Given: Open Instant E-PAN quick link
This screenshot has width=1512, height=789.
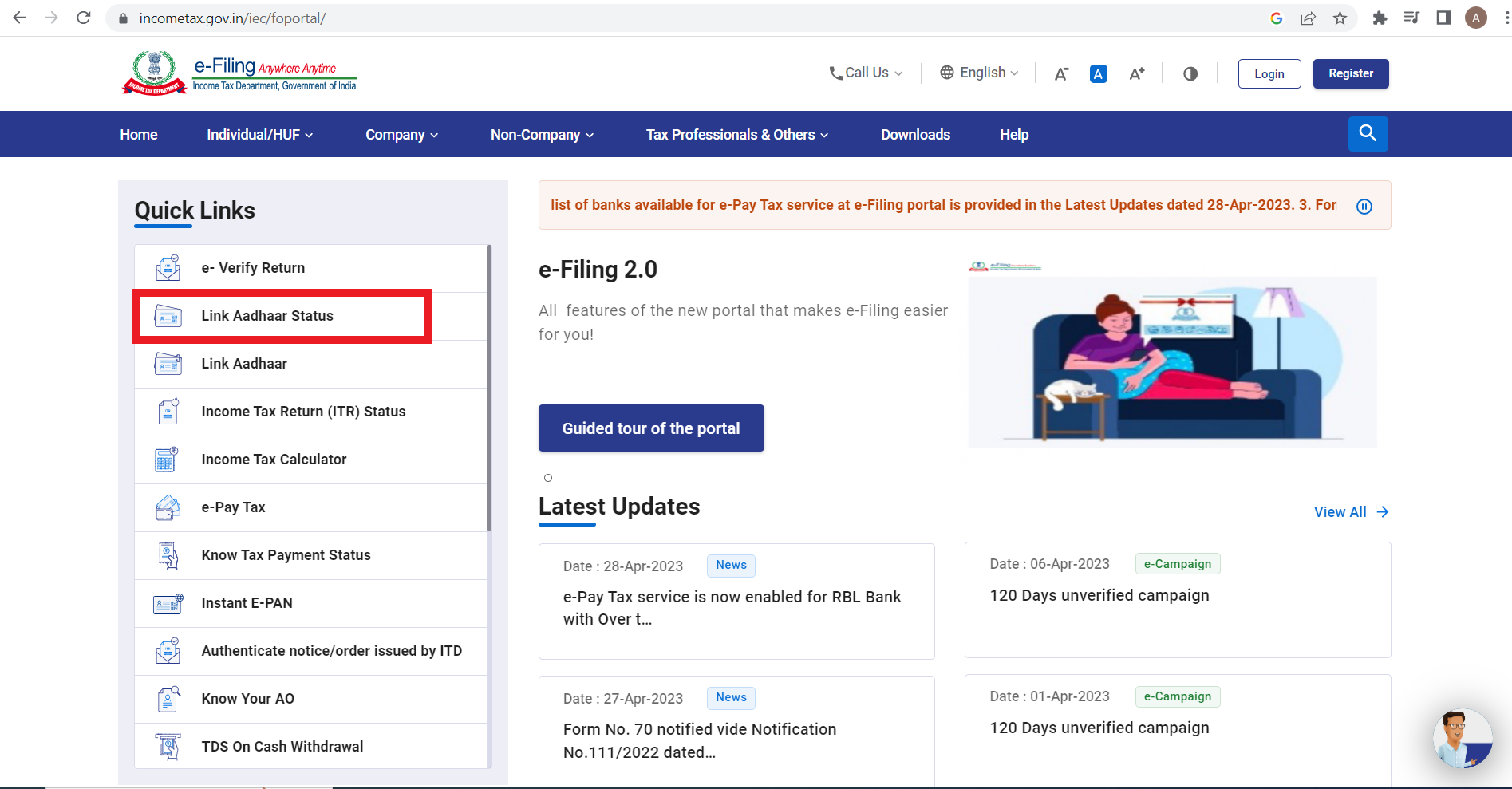Looking at the screenshot, I should coord(310,603).
